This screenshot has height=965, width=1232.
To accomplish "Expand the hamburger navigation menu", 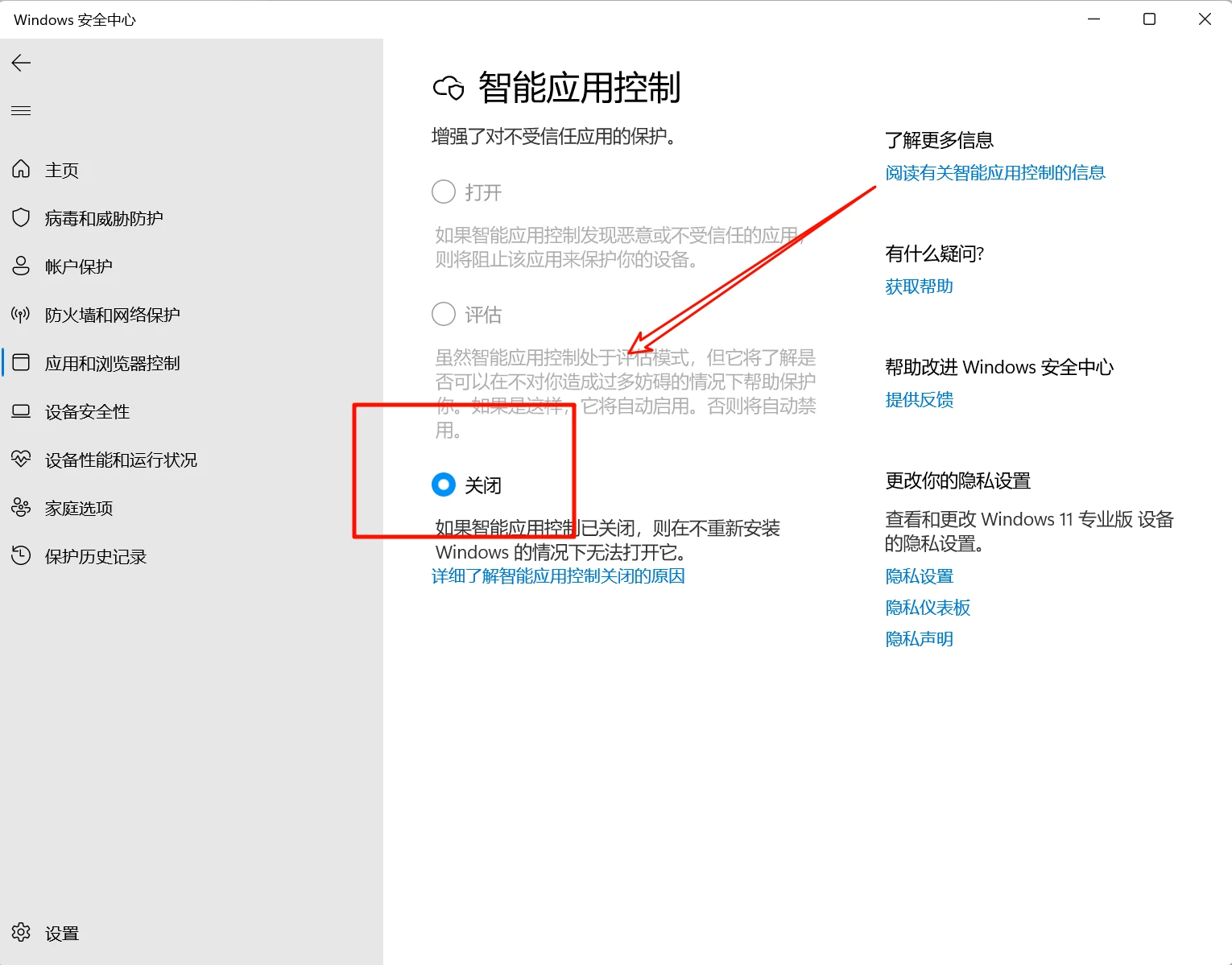I will point(22,111).
